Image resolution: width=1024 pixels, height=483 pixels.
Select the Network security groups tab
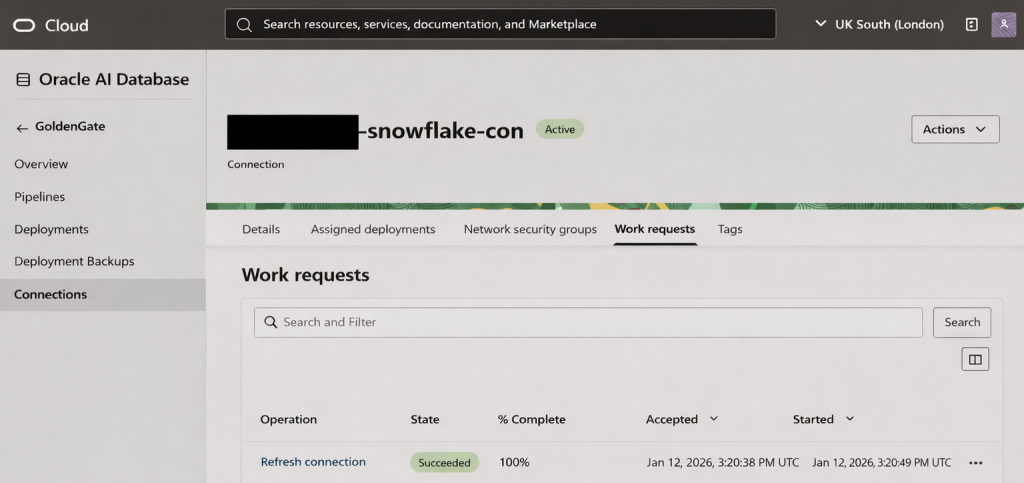(x=530, y=229)
